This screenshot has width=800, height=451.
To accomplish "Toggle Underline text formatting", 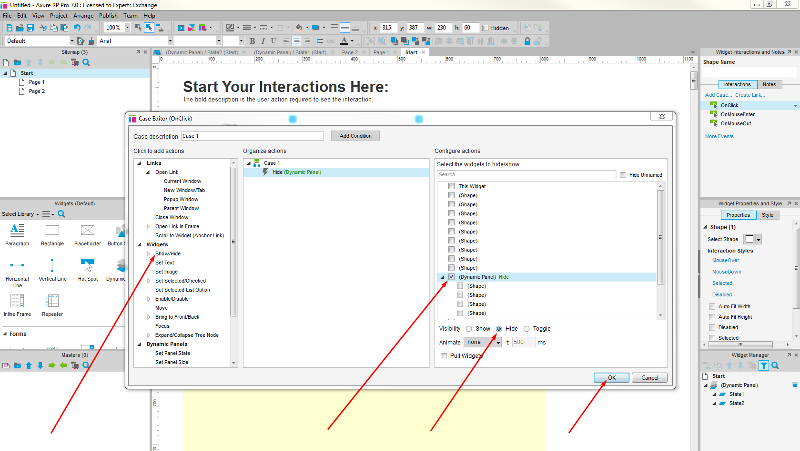I will [273, 41].
